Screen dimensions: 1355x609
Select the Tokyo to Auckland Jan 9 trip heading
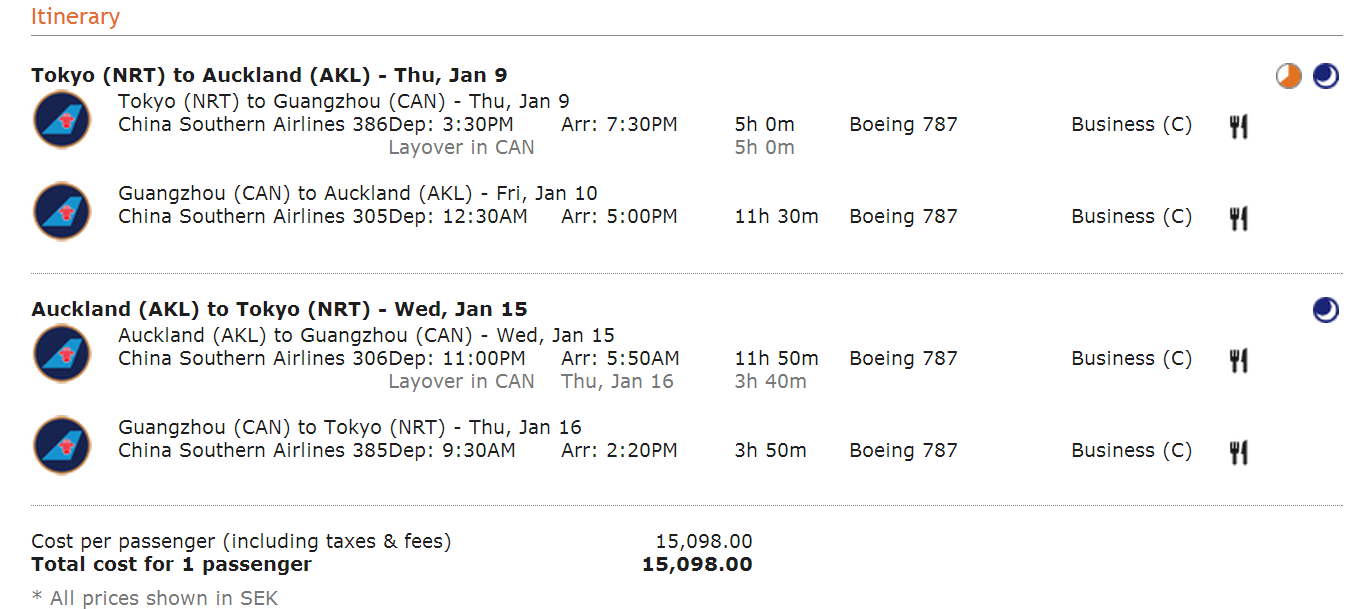tap(270, 75)
